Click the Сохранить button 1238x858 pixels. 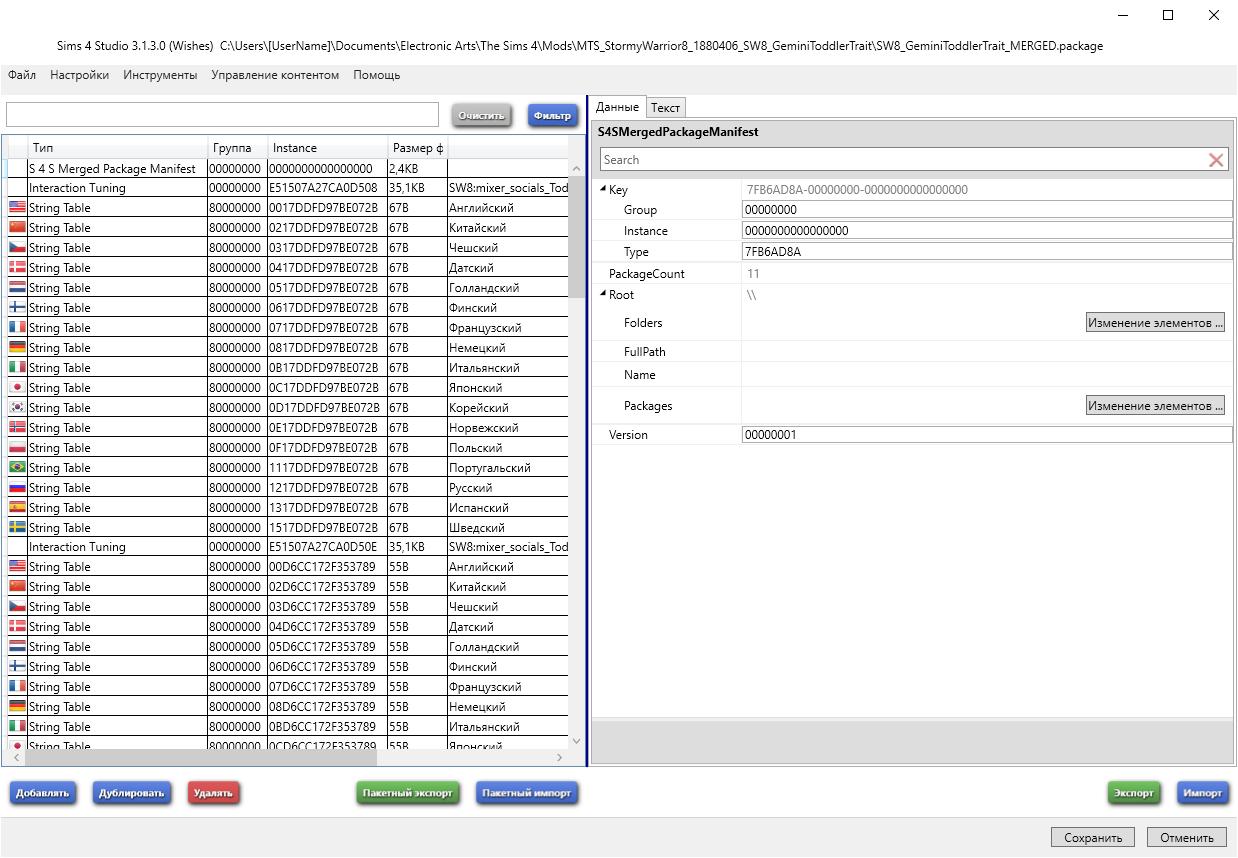(1093, 838)
